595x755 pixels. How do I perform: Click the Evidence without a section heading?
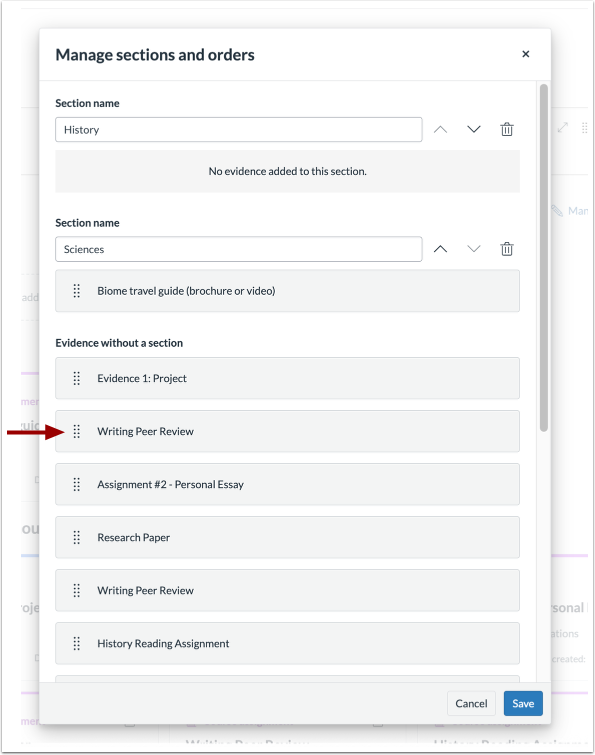pyautogui.click(x=119, y=343)
